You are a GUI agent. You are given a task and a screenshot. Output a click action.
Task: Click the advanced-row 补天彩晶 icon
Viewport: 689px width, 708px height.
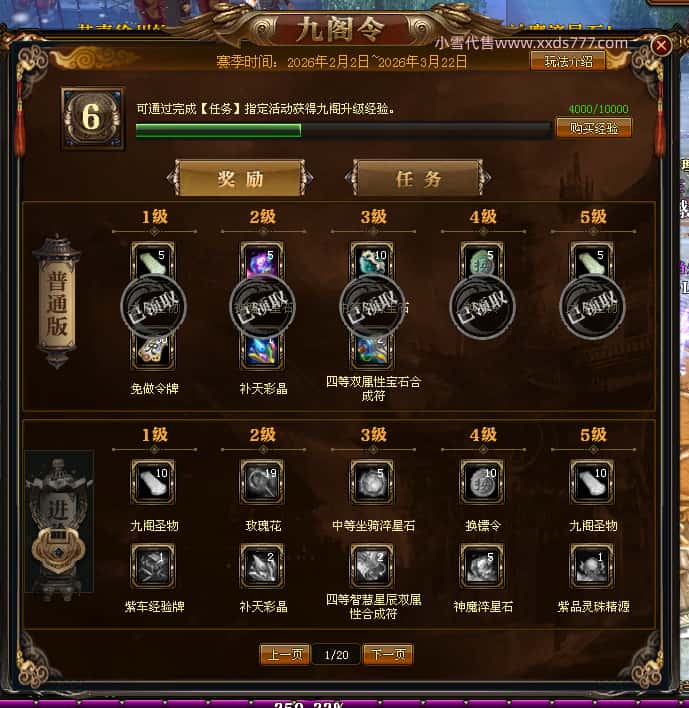pos(262,566)
